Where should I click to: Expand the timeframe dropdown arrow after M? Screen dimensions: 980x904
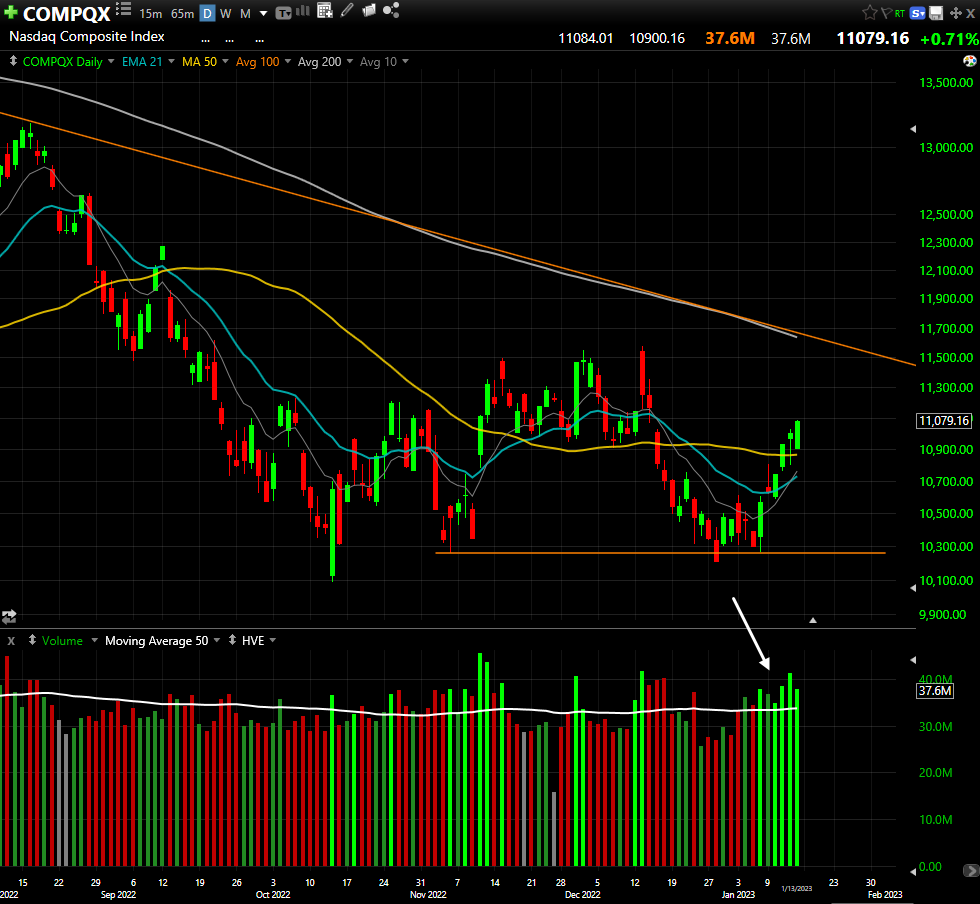(263, 13)
